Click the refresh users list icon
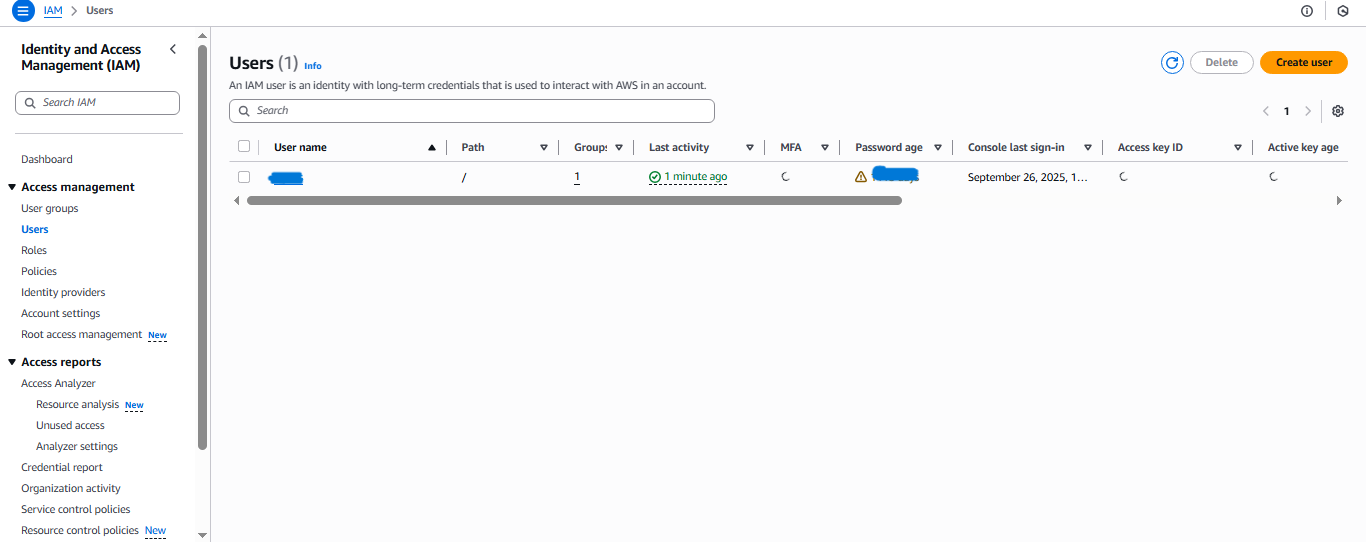 pyautogui.click(x=1172, y=62)
